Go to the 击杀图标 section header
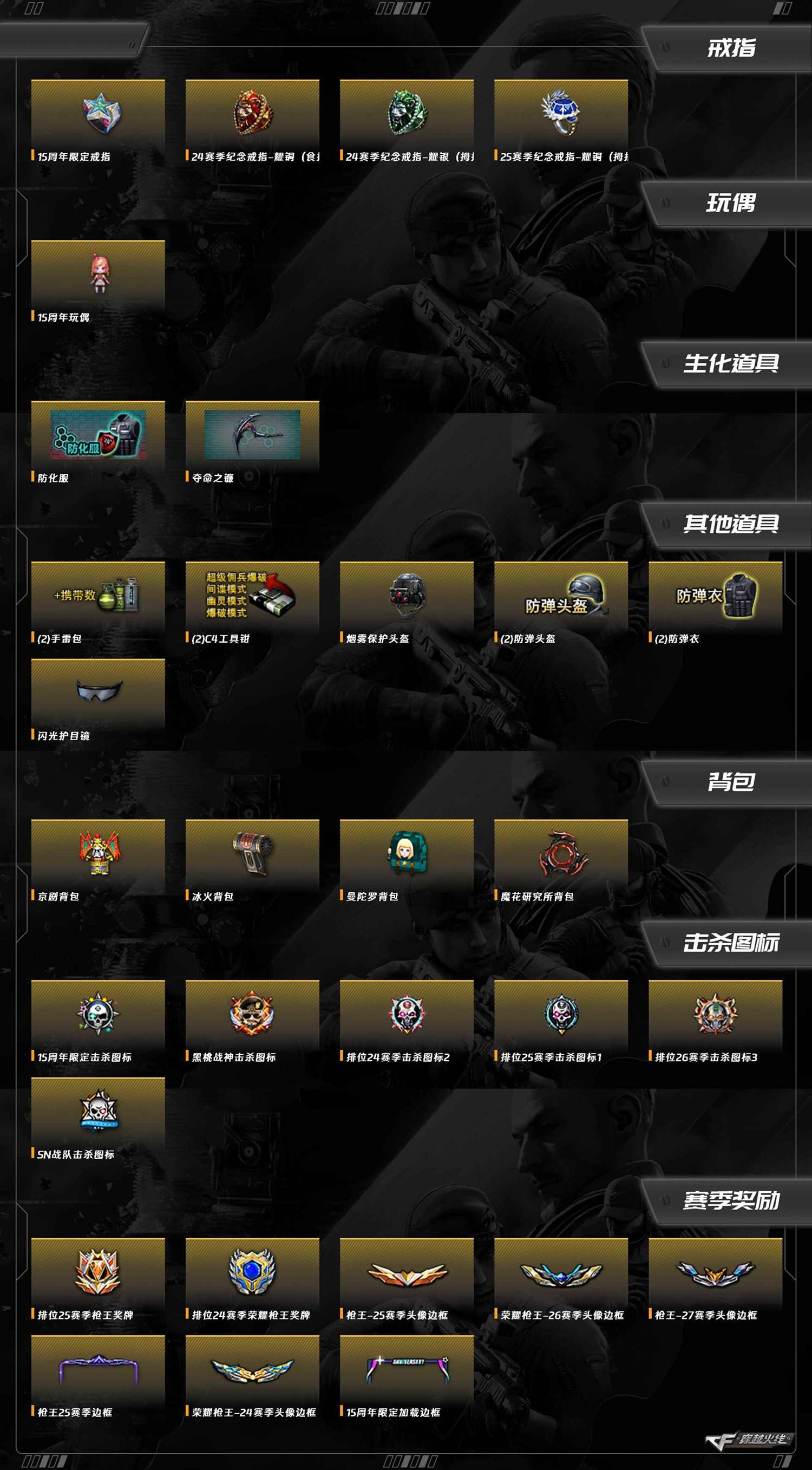The image size is (812, 1470). (731, 943)
